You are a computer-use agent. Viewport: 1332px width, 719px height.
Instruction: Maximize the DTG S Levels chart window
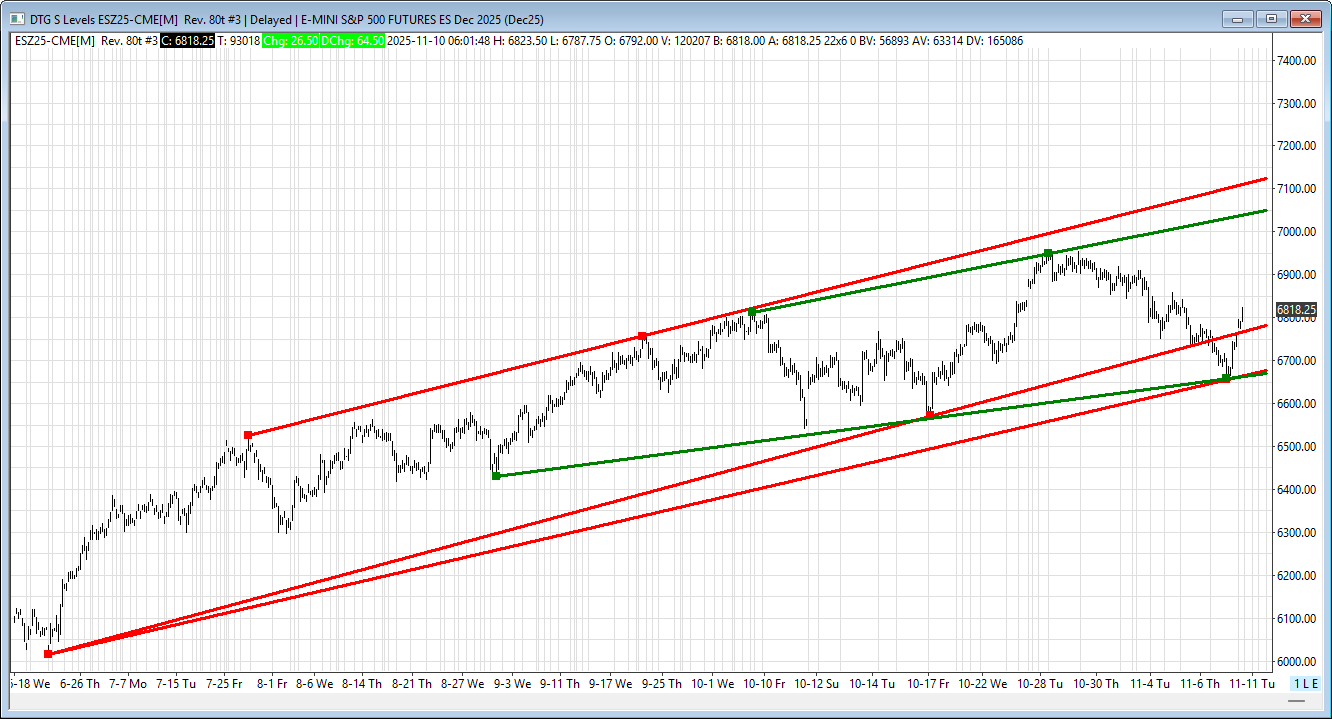[1271, 18]
